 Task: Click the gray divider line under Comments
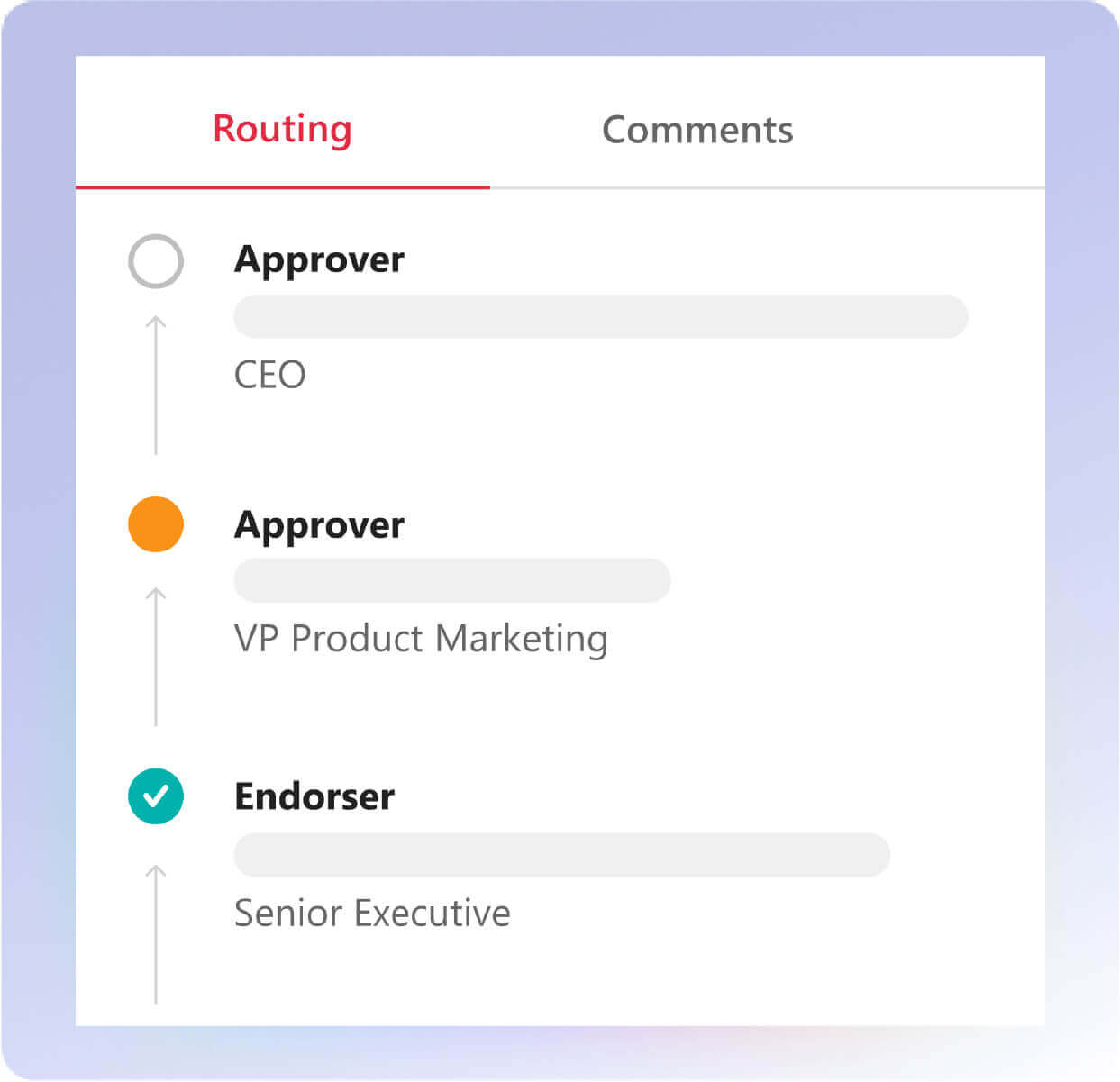768,188
